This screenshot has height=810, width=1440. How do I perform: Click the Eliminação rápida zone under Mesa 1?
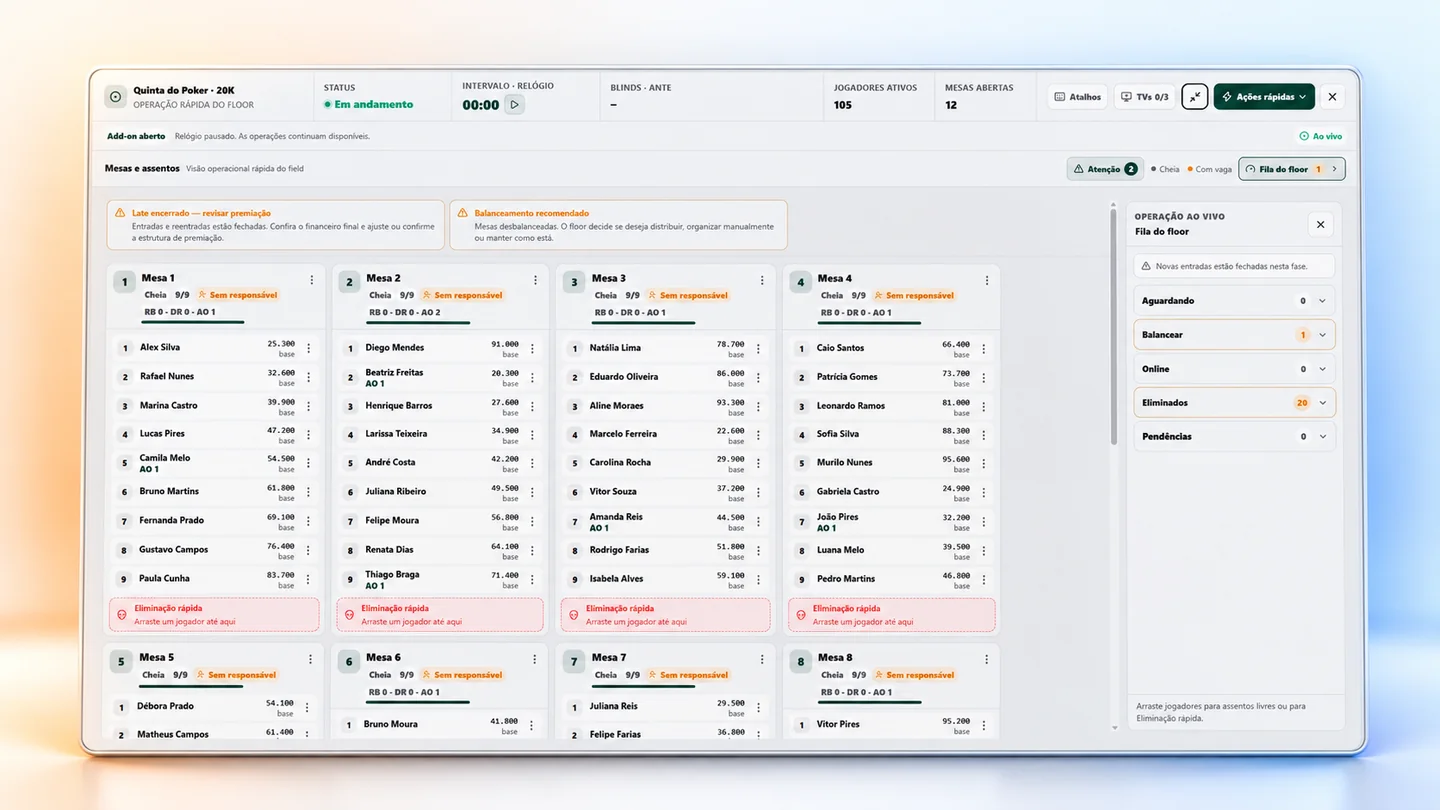tap(214, 615)
